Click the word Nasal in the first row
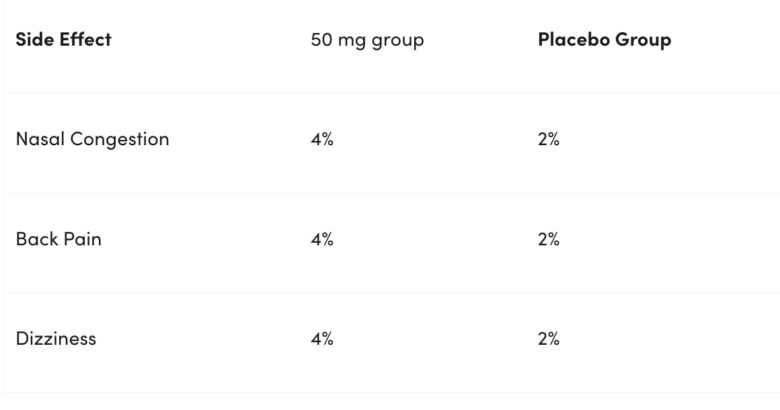 pyautogui.click(x=38, y=139)
